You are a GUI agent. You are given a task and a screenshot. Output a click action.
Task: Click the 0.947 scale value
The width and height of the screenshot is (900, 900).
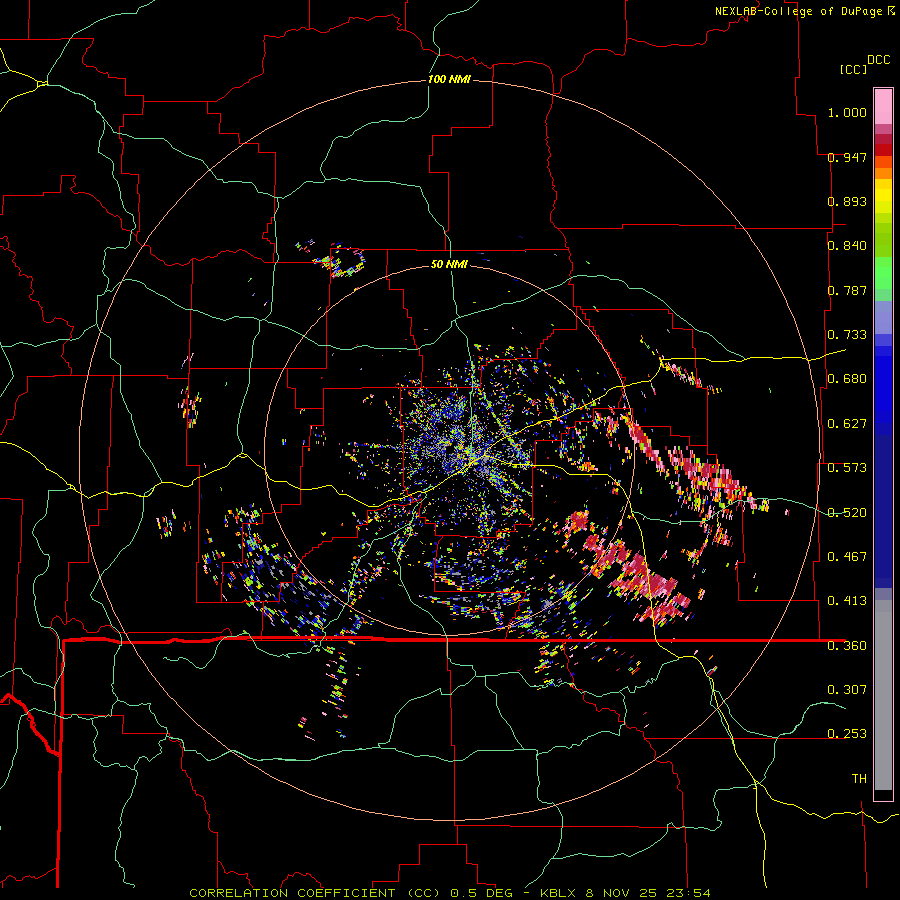847,157
